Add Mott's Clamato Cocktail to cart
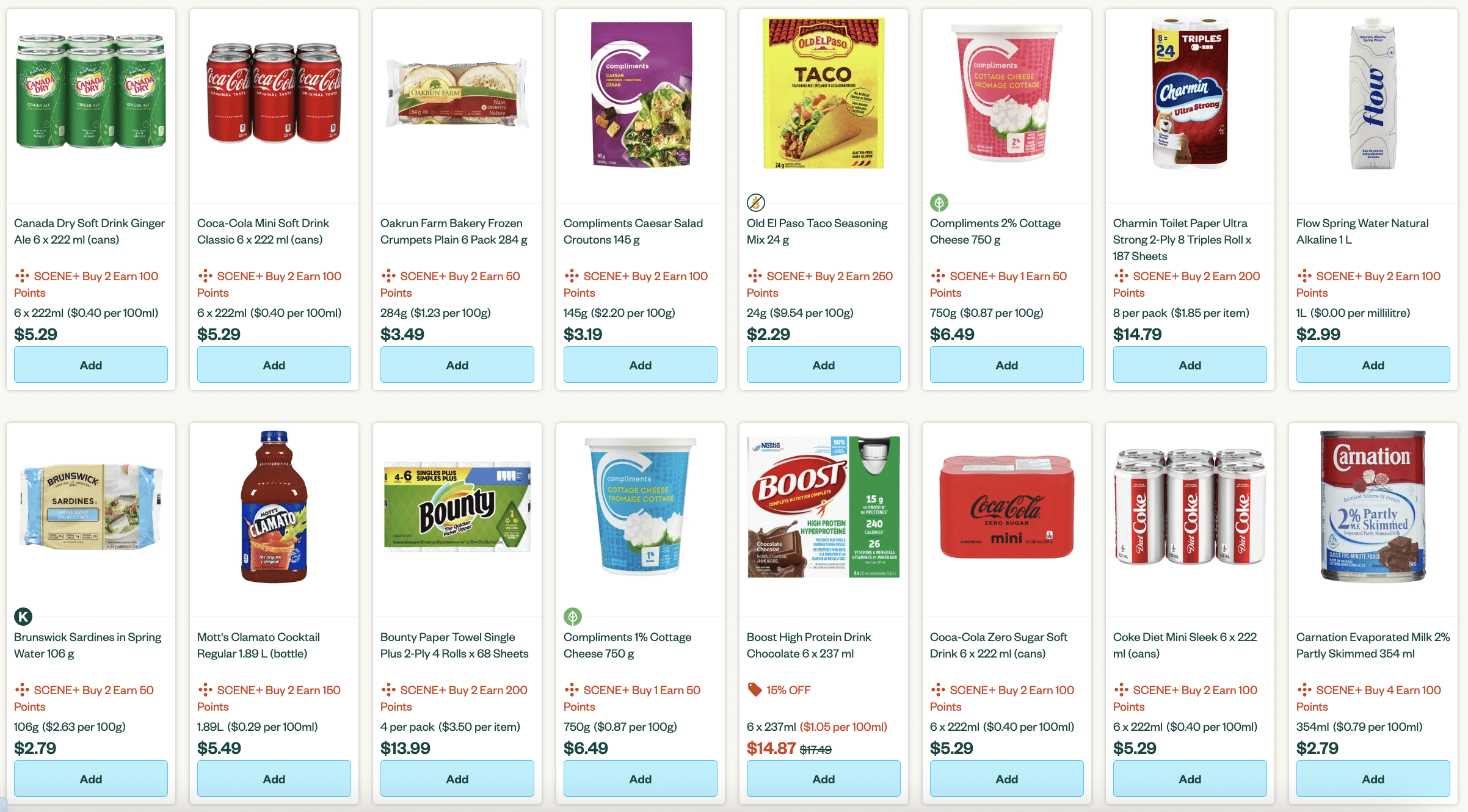The width and height of the screenshot is (1468, 812). pyautogui.click(x=274, y=779)
